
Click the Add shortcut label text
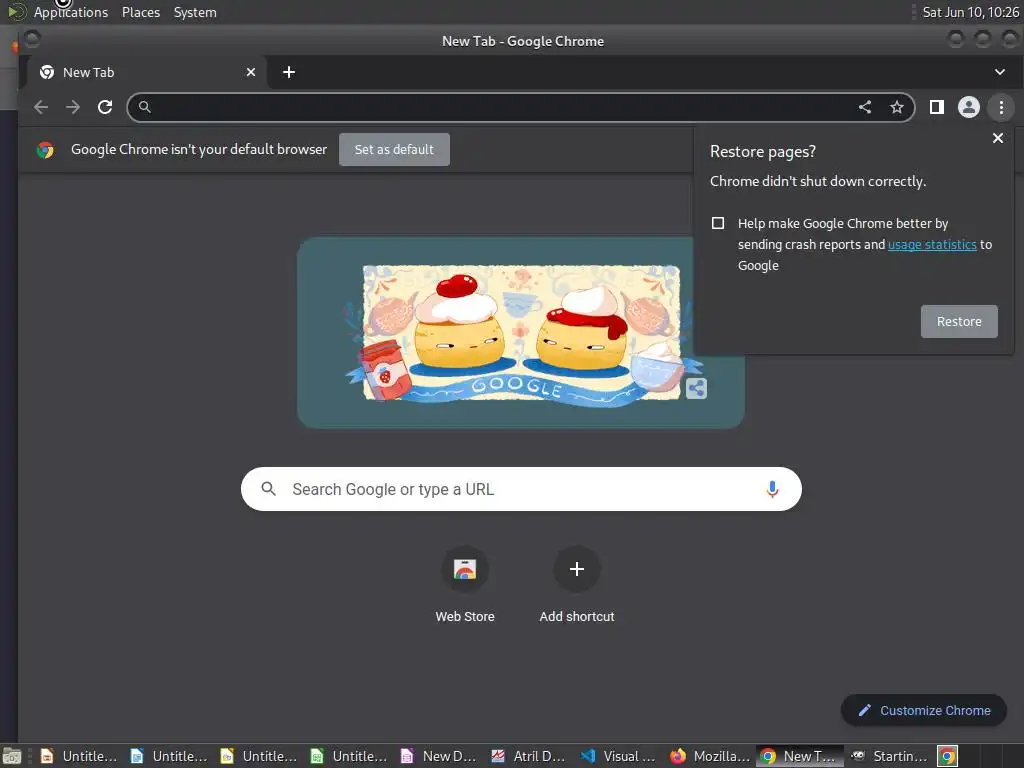[577, 616]
